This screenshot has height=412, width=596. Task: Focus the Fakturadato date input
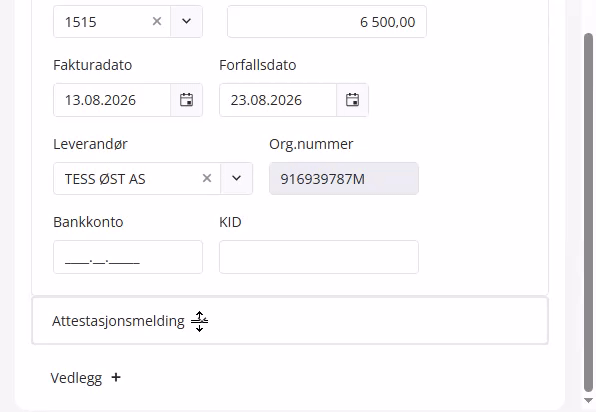[112, 100]
